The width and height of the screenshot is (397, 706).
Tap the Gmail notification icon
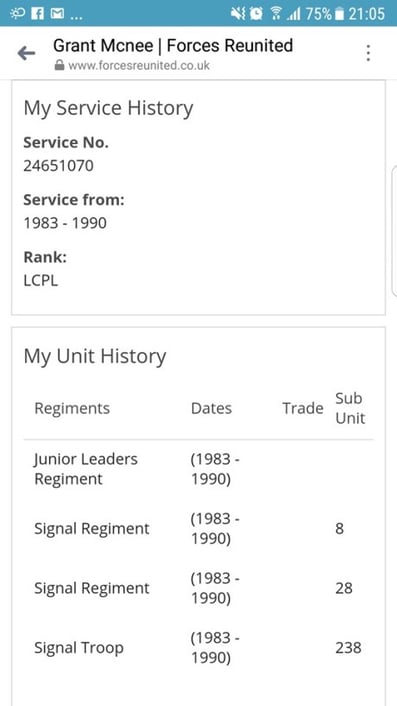(x=57, y=14)
